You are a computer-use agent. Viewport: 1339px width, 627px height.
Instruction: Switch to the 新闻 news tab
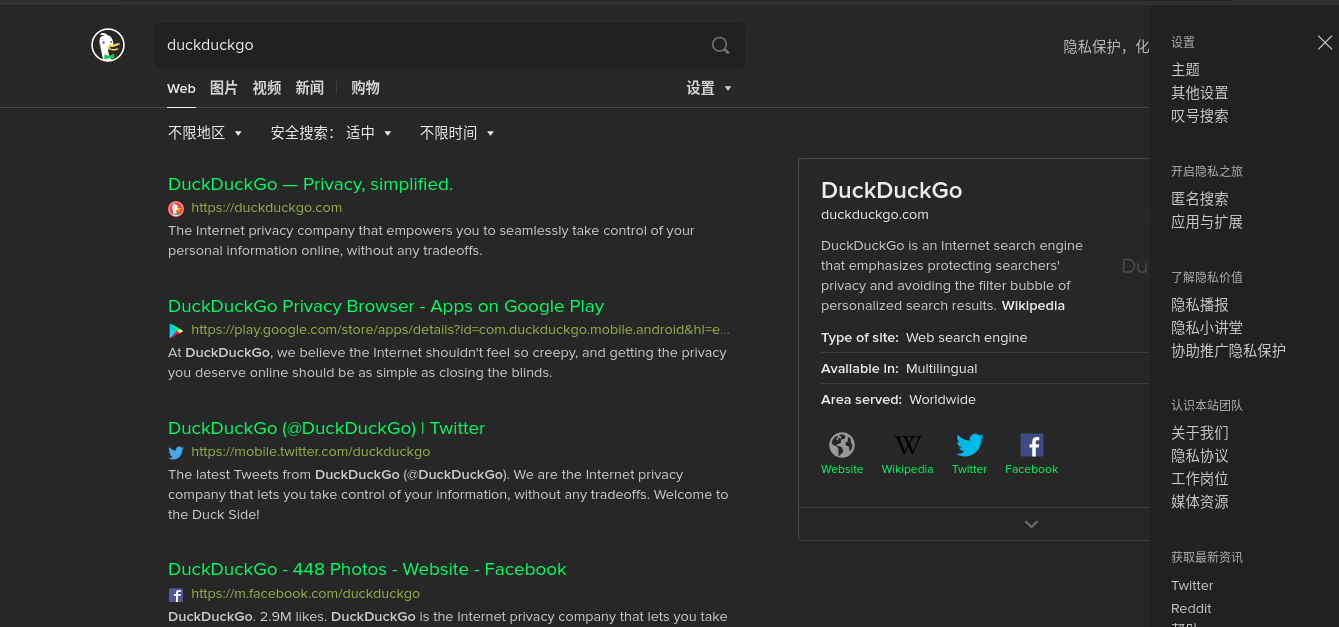pyautogui.click(x=309, y=88)
